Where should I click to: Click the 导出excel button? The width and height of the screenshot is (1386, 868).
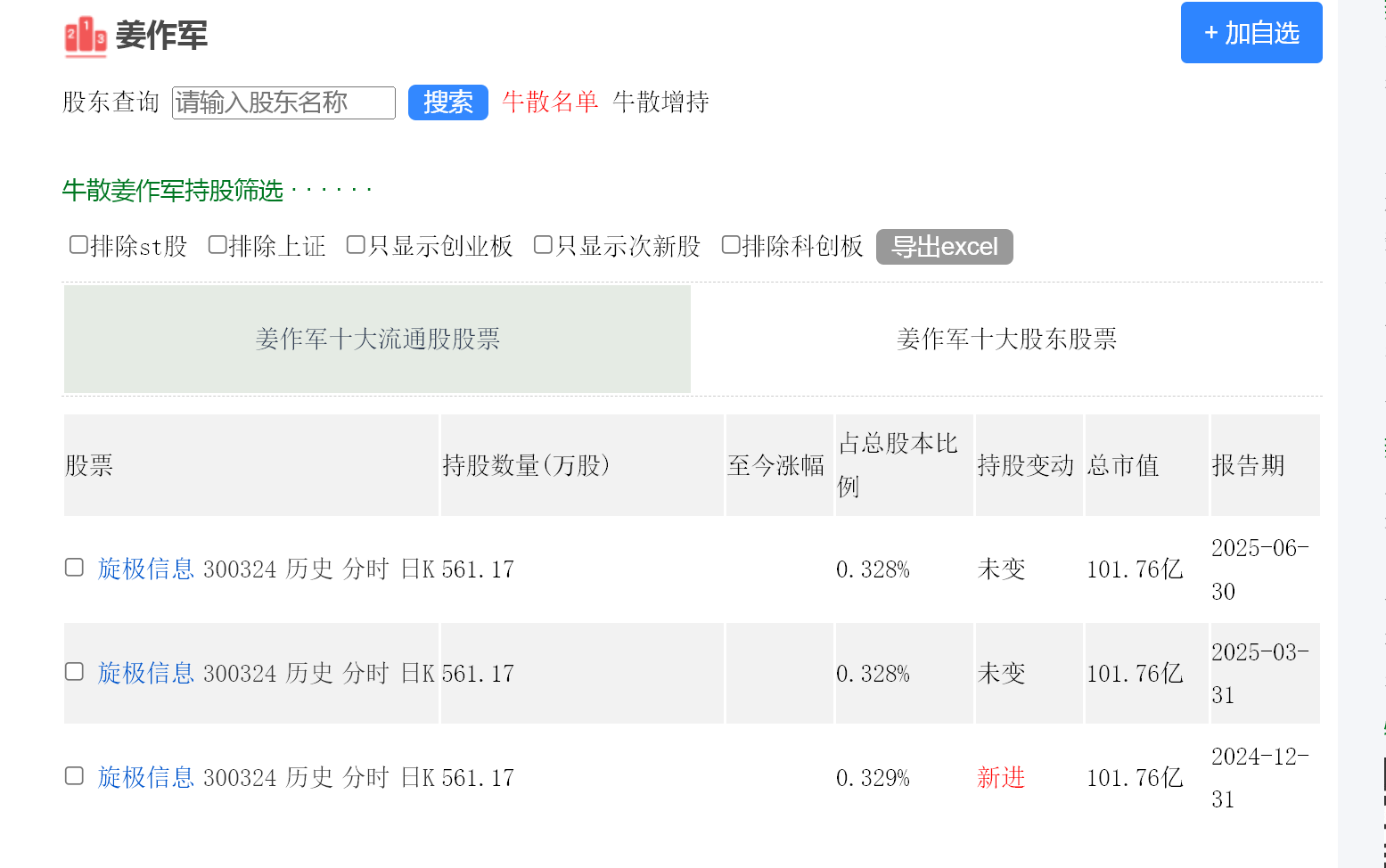[944, 247]
